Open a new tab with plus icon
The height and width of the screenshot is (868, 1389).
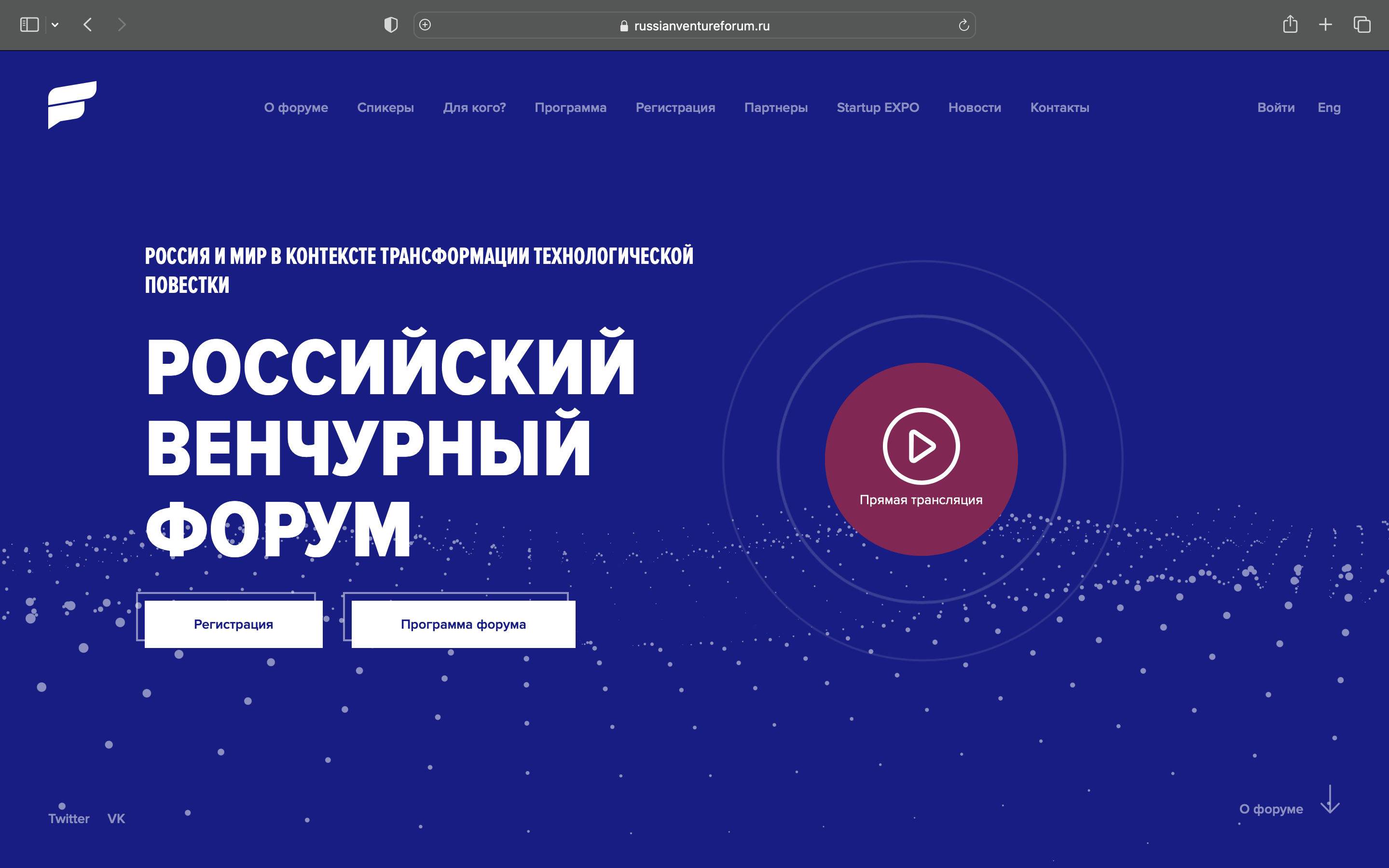click(x=1325, y=25)
